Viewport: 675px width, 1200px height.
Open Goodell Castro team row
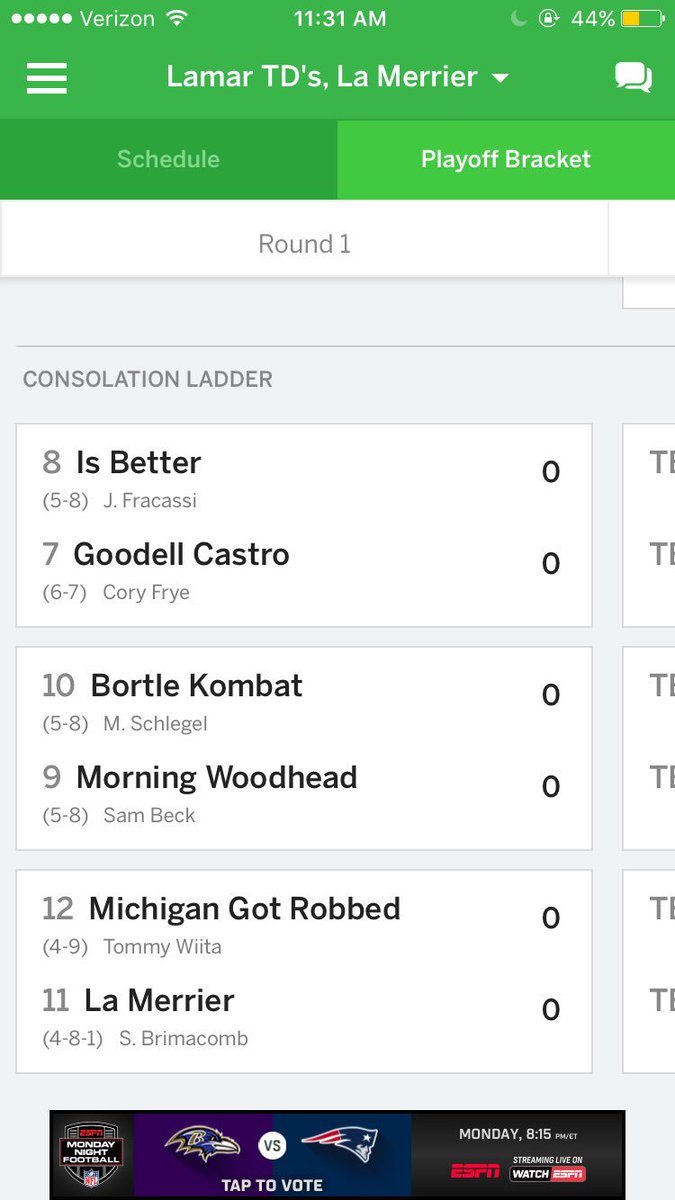pyautogui.click(x=304, y=570)
